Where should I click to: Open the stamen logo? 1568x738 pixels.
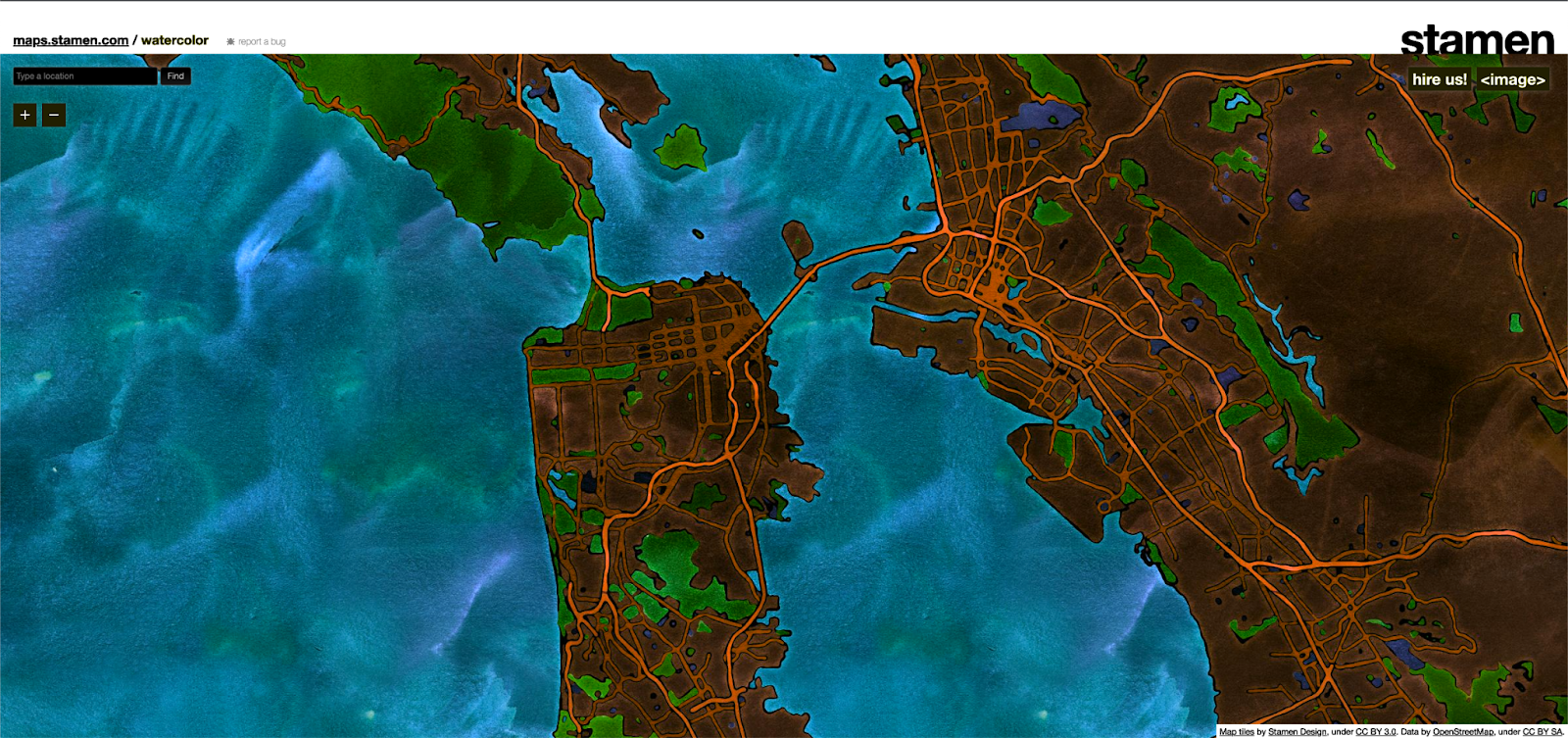(1477, 40)
